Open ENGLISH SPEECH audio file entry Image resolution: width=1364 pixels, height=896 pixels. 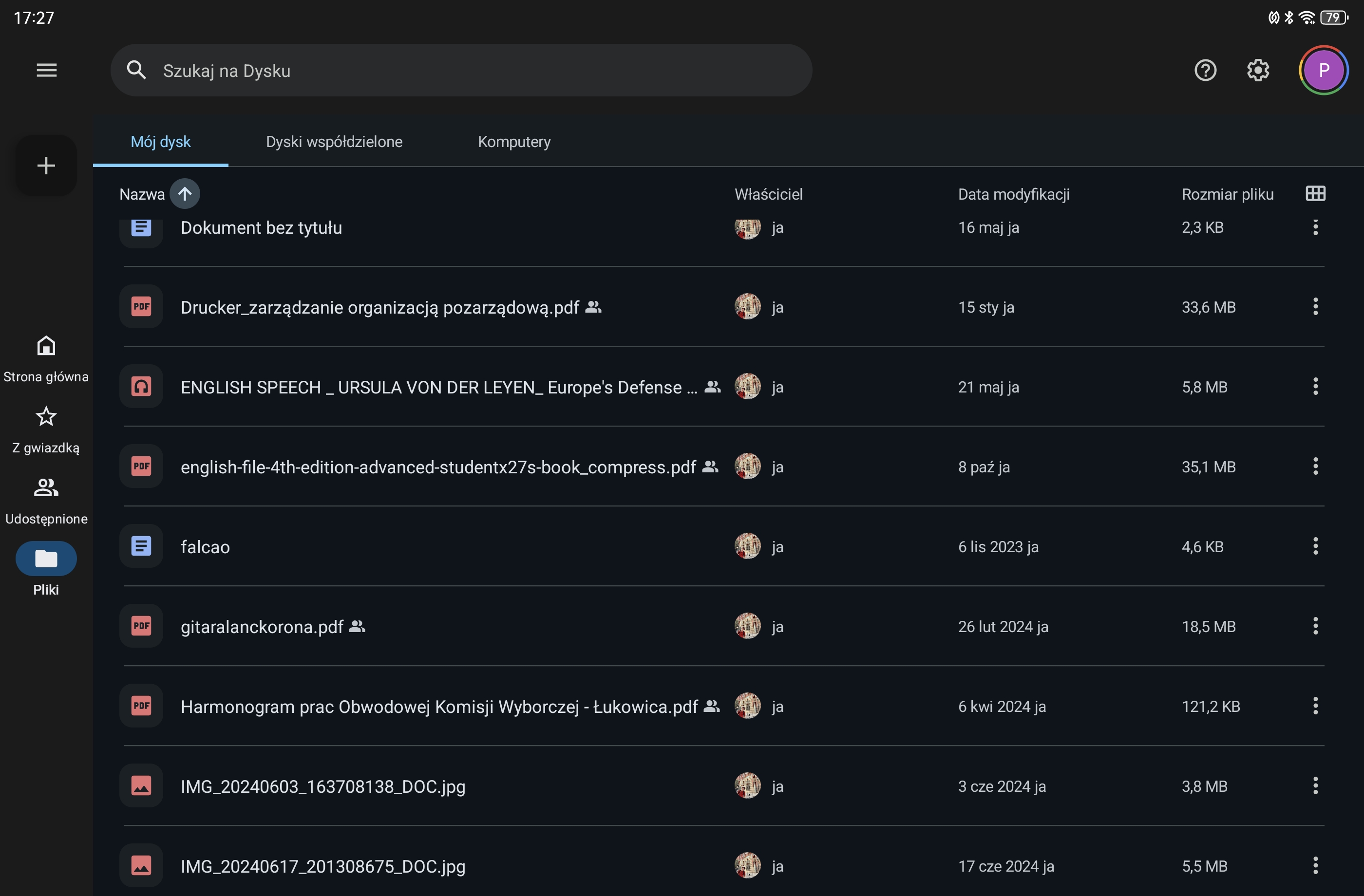pyautogui.click(x=438, y=387)
